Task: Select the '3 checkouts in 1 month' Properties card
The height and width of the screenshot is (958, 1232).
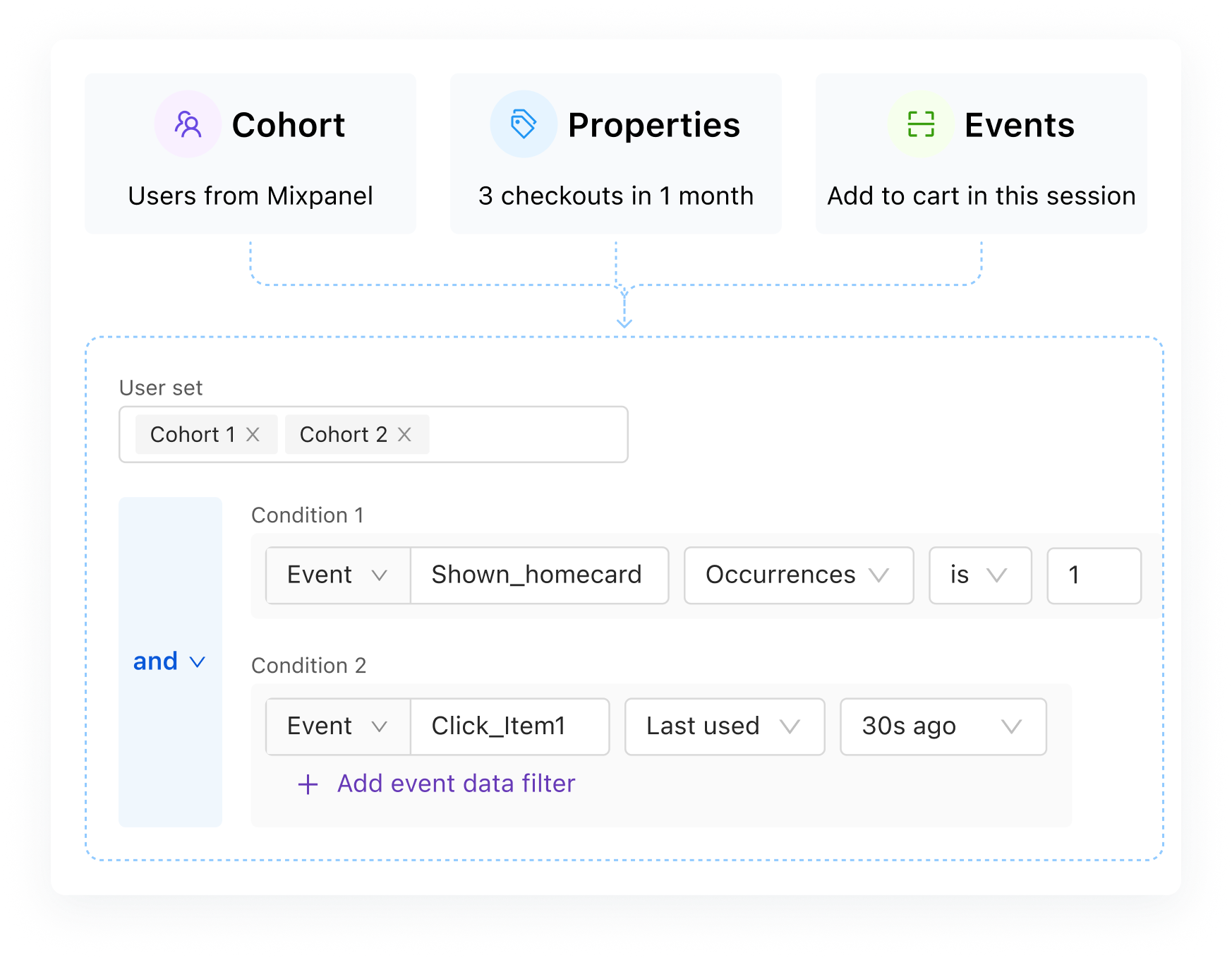Action: (x=615, y=152)
